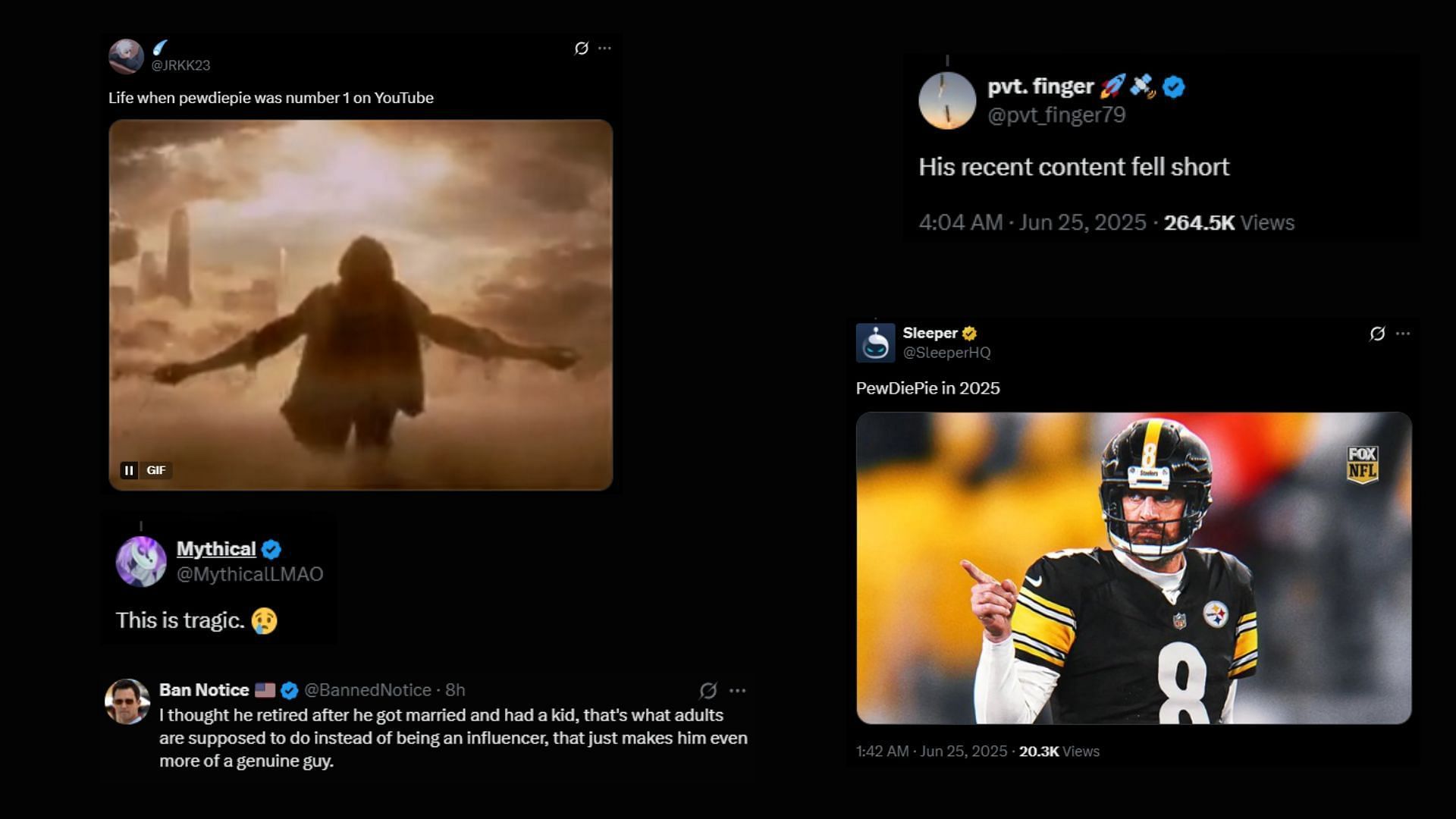
Task: Open the pvt. finger display name
Action: [x=1040, y=86]
